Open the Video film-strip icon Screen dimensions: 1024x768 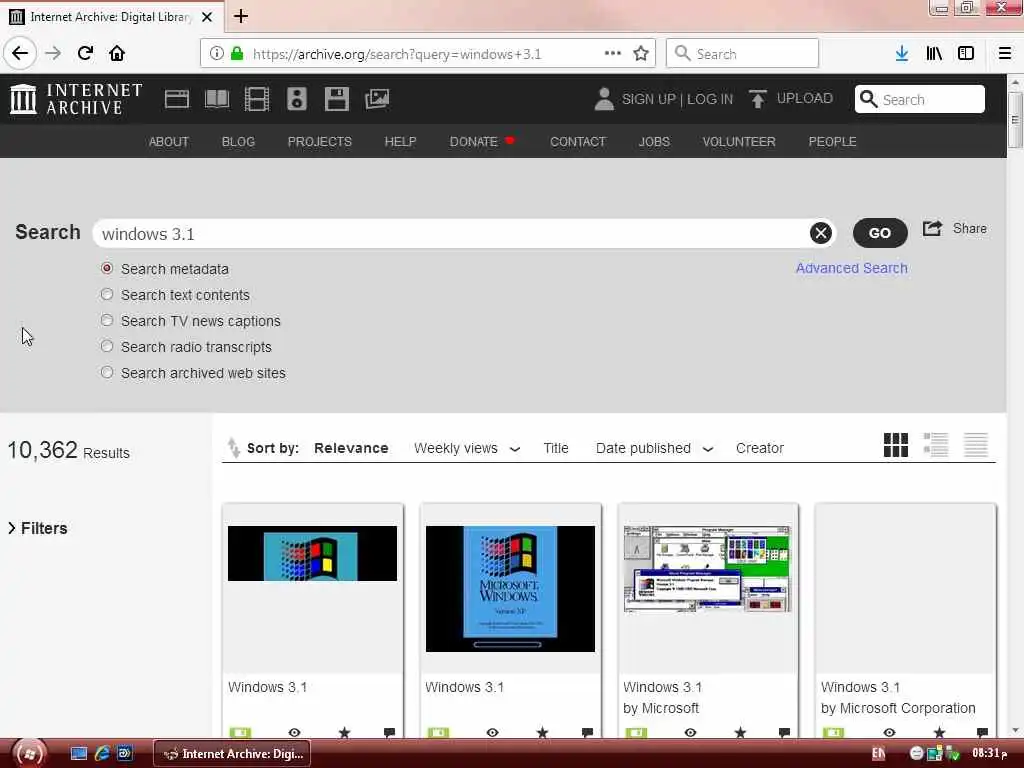(257, 99)
